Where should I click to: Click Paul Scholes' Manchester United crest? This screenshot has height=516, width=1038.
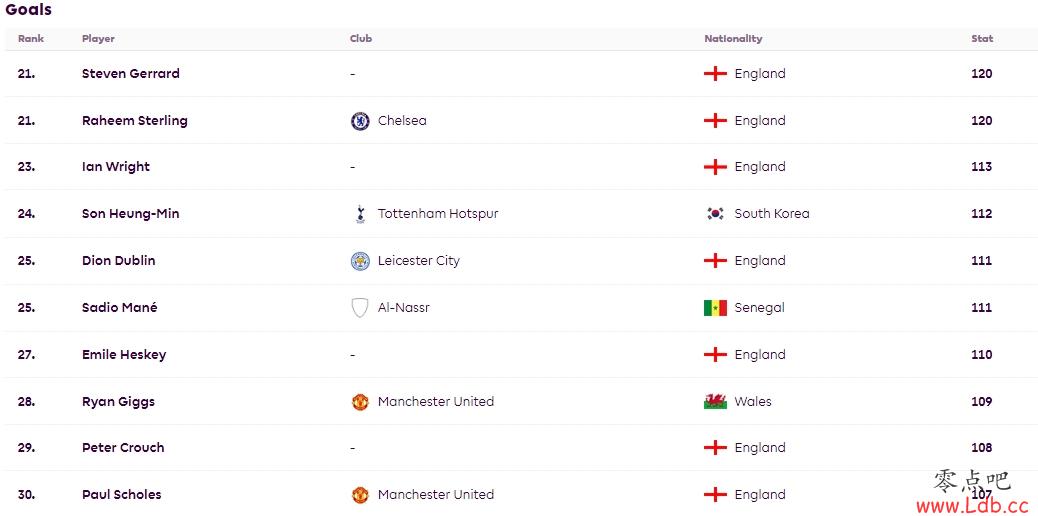359,495
